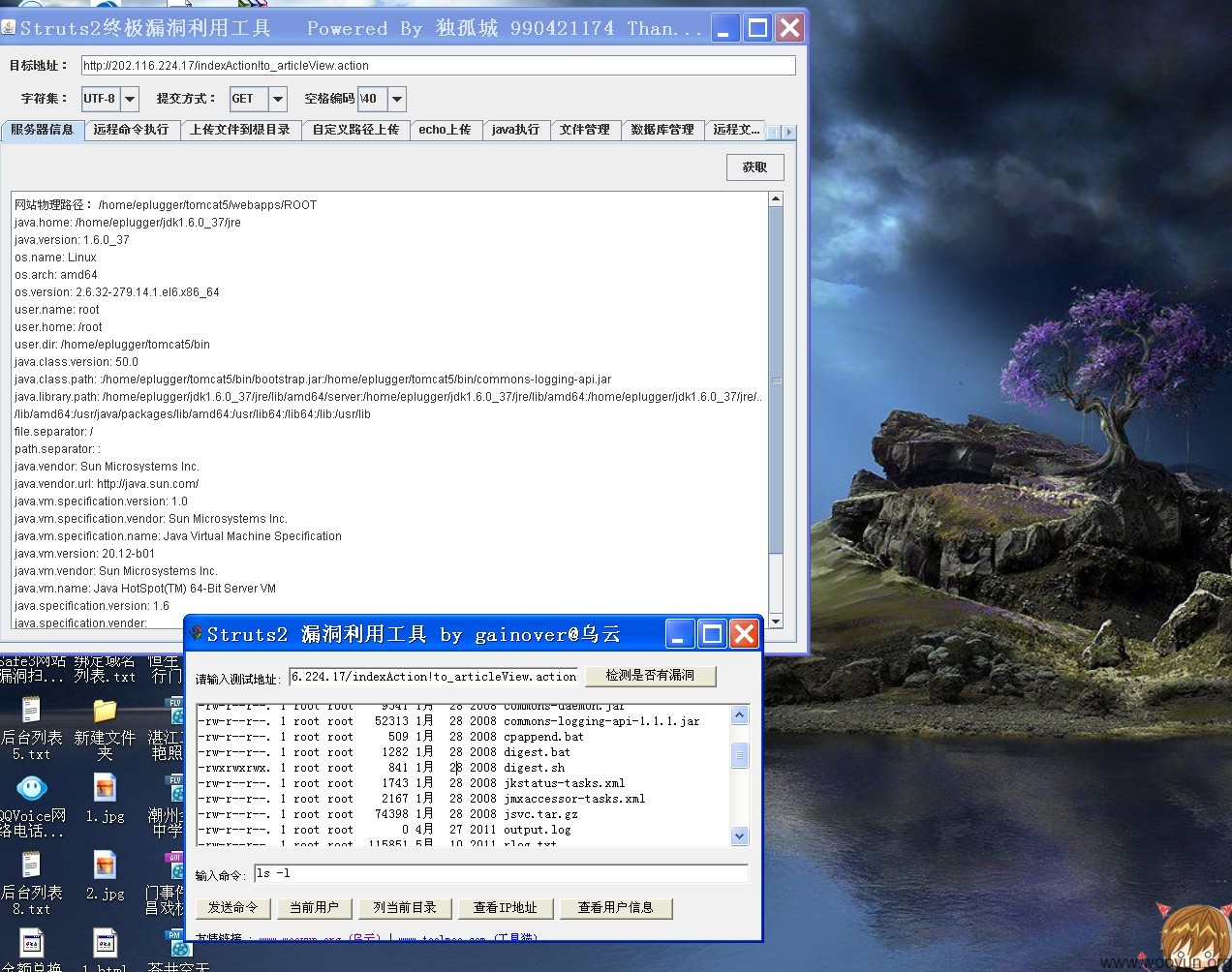Click the gainover window title bar icon
The image size is (1232, 972).
[197, 634]
